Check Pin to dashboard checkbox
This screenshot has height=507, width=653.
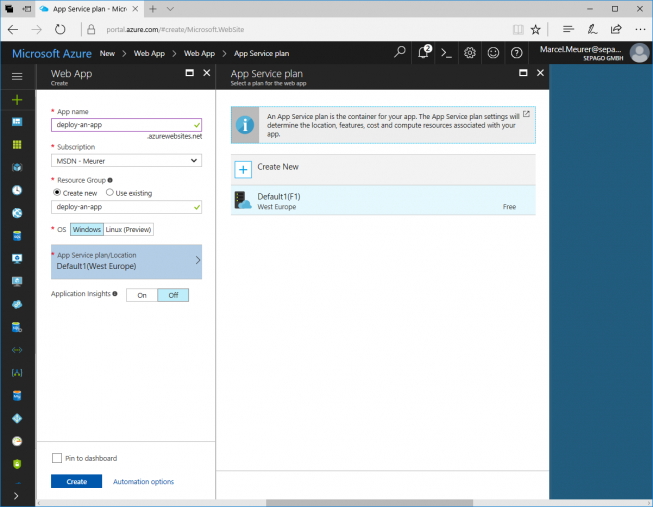57,458
